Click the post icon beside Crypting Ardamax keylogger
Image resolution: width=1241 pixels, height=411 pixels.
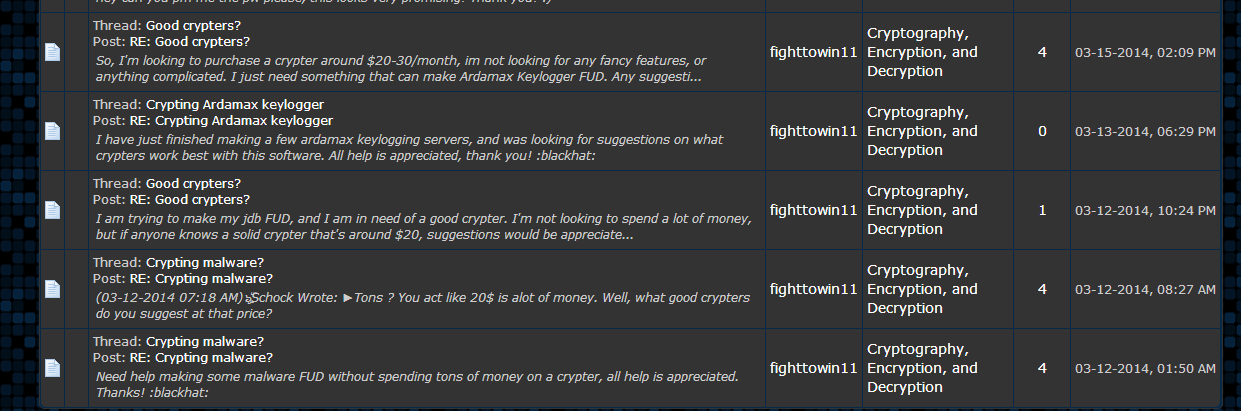coord(52,131)
